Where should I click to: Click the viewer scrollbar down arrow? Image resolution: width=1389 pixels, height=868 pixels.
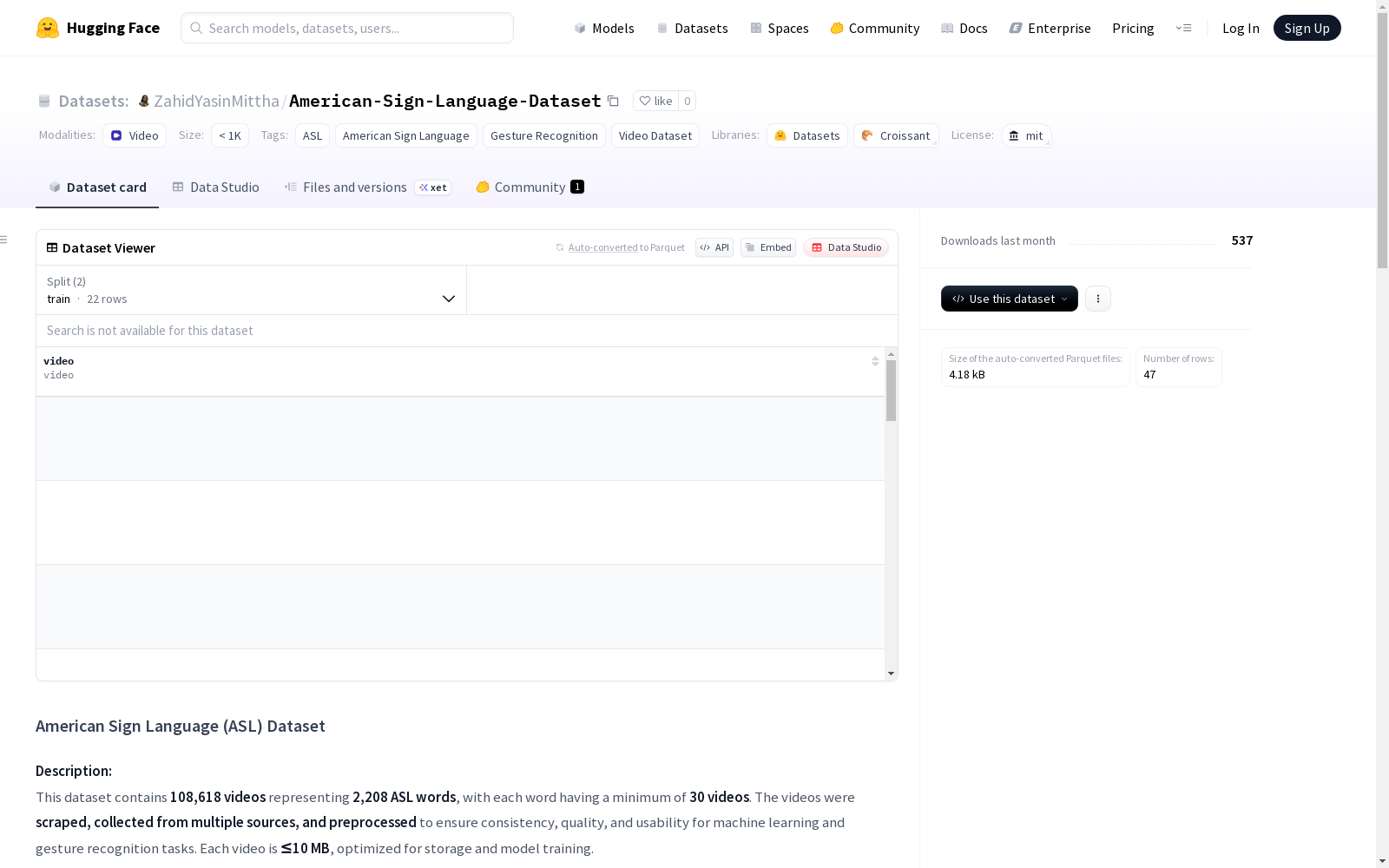pos(891,674)
